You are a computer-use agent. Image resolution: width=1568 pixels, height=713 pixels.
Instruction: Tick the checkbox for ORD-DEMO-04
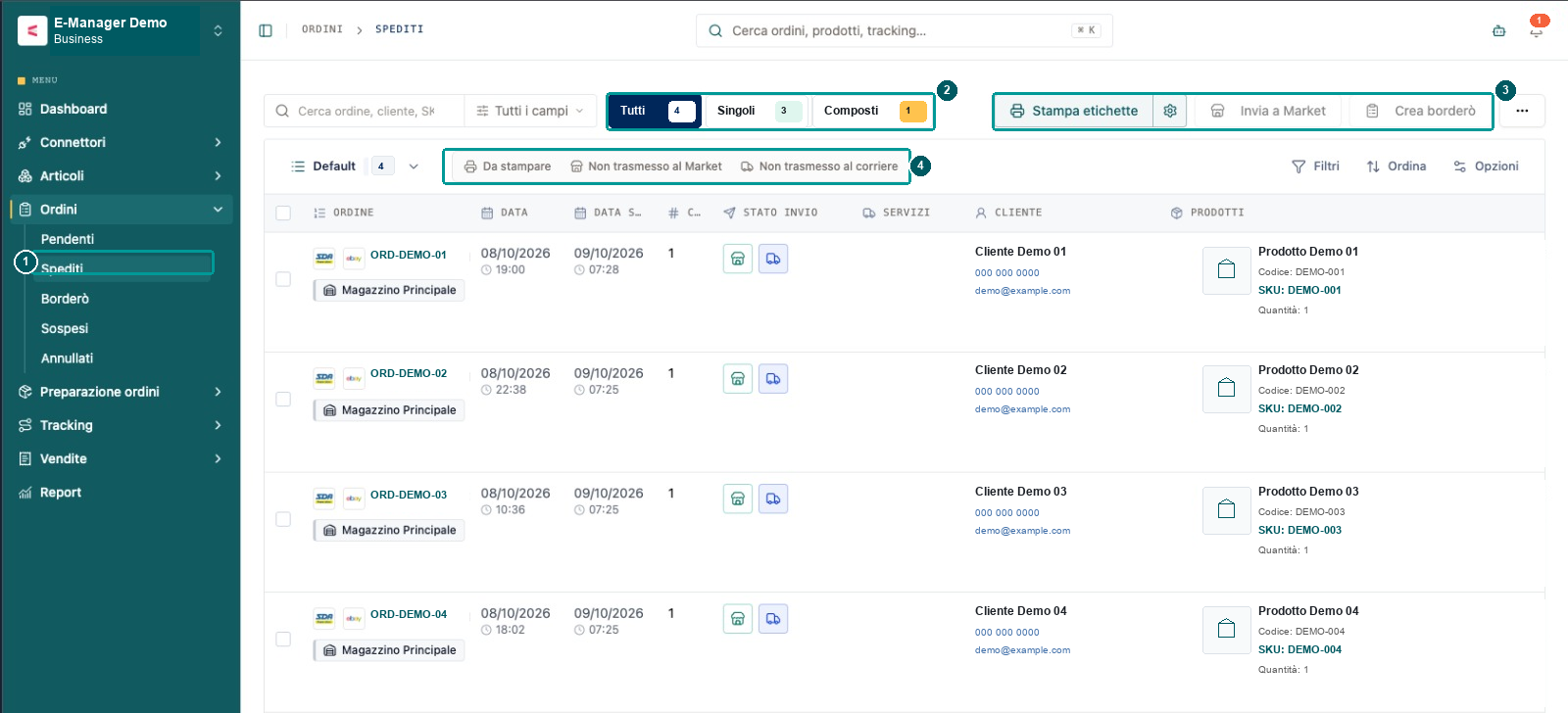[283, 640]
